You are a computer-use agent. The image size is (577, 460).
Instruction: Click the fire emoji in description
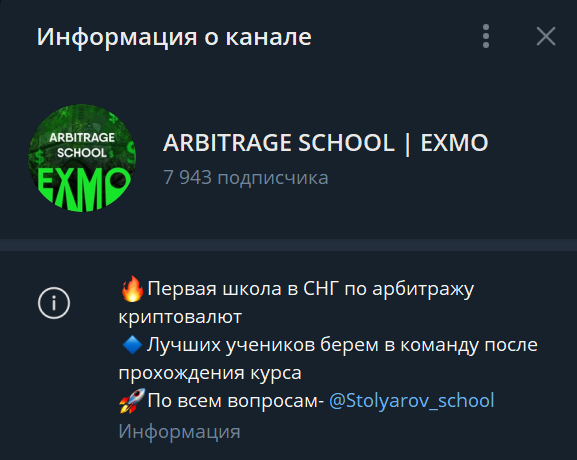pyautogui.click(x=132, y=289)
